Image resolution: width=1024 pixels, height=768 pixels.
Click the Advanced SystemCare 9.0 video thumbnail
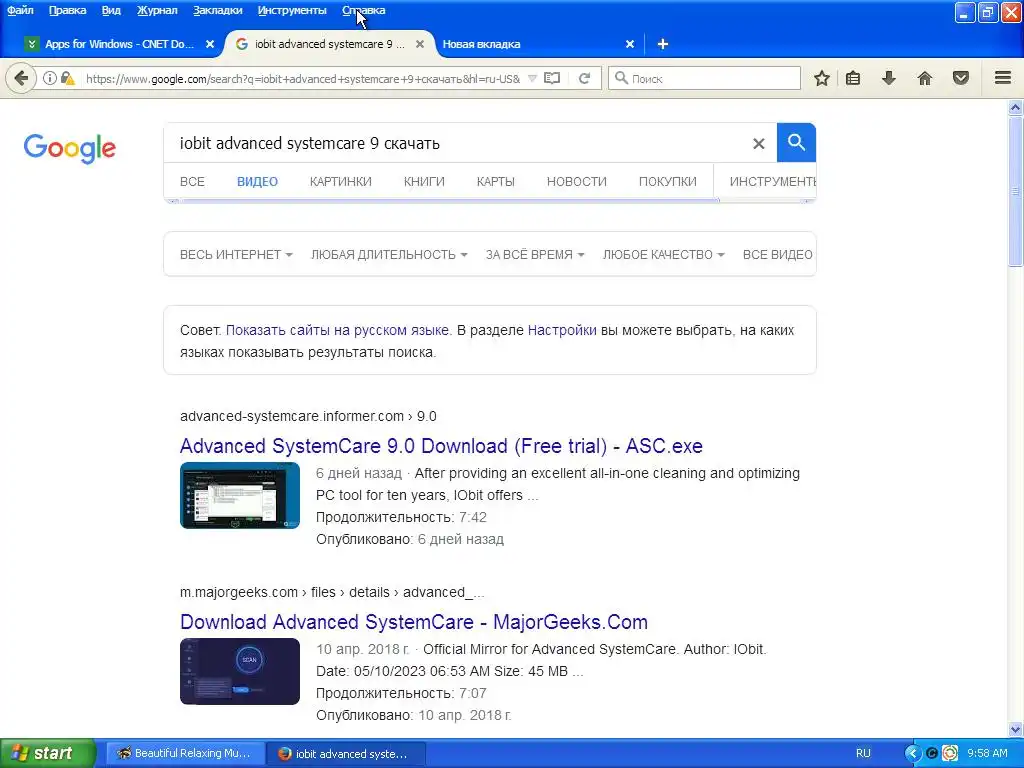[x=240, y=496]
